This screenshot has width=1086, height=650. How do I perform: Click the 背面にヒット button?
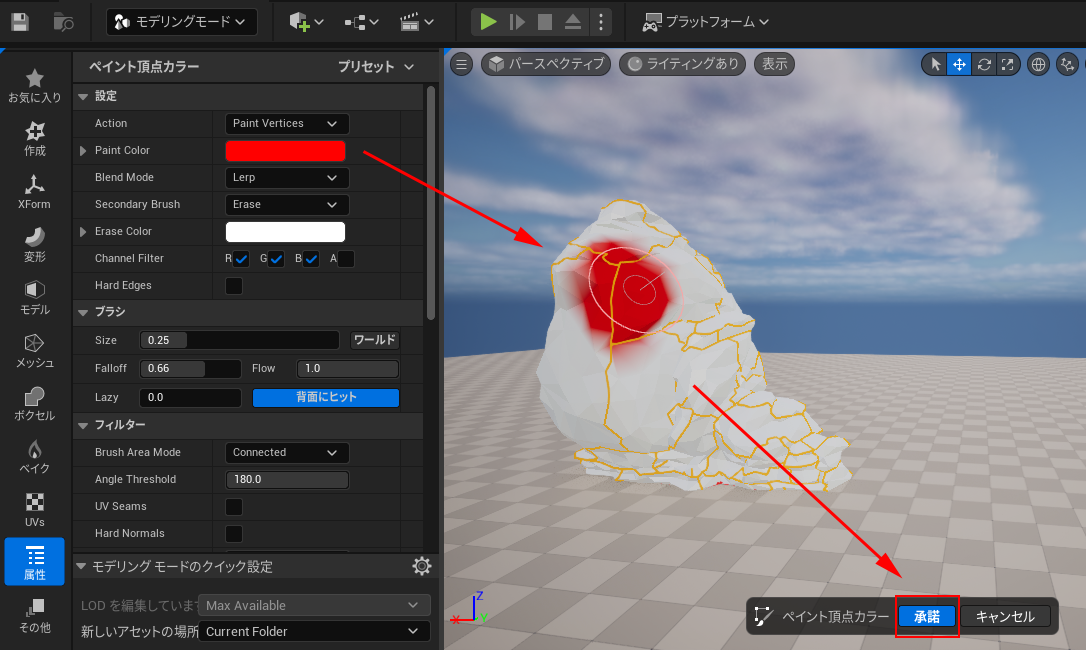pyautogui.click(x=325, y=396)
